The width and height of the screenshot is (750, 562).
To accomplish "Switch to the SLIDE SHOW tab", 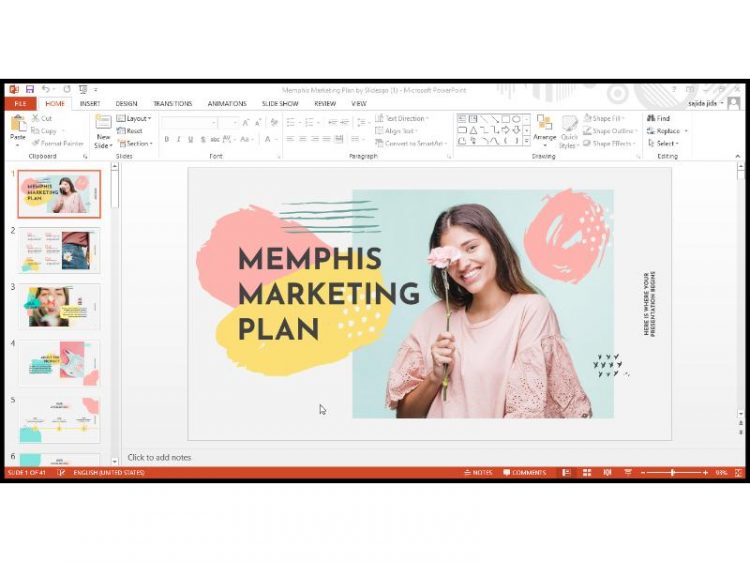I will (x=280, y=103).
